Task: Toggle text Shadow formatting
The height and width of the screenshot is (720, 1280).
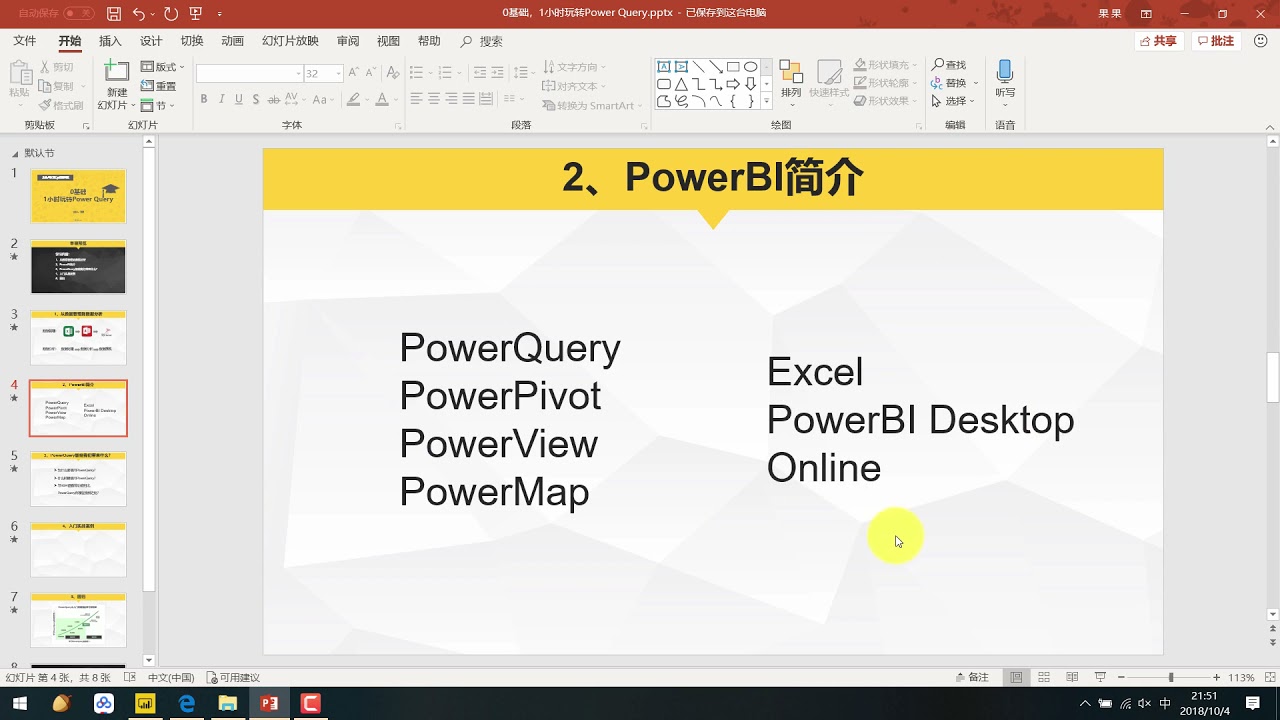Action: click(256, 99)
